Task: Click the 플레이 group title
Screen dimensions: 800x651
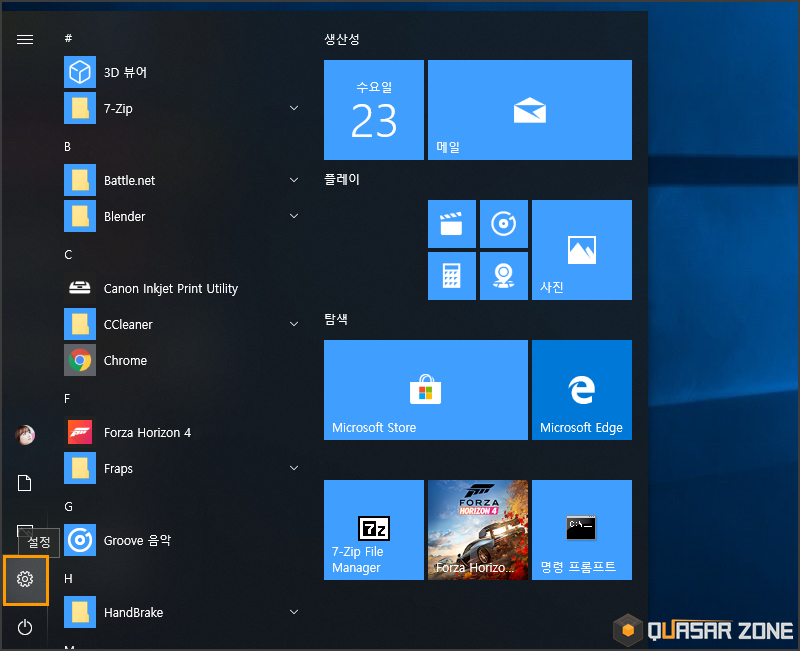Action: pyautogui.click(x=342, y=180)
